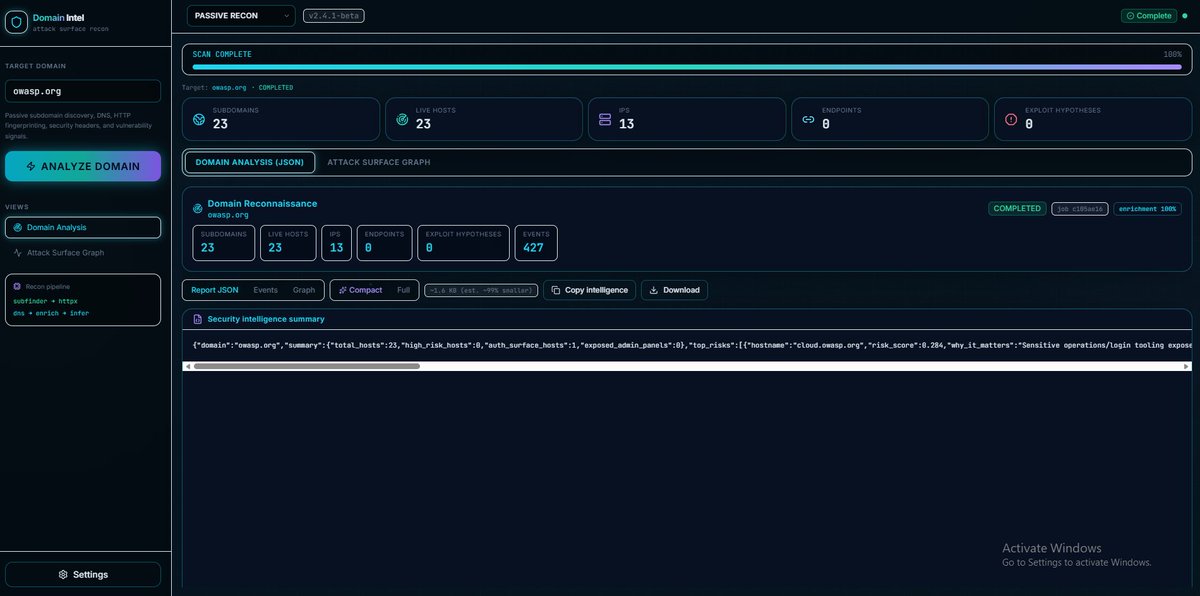
Task: Click the enrichment 100% badge
Action: [x=1148, y=208]
